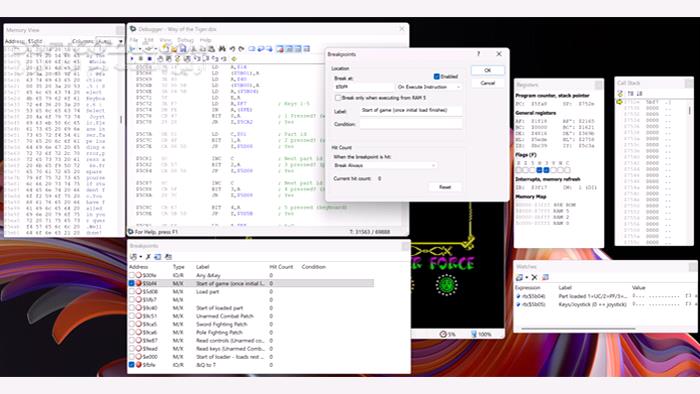Image resolution: width=700 pixels, height=394 pixels.
Task: Click the Reset hit count button
Action: [x=445, y=187]
